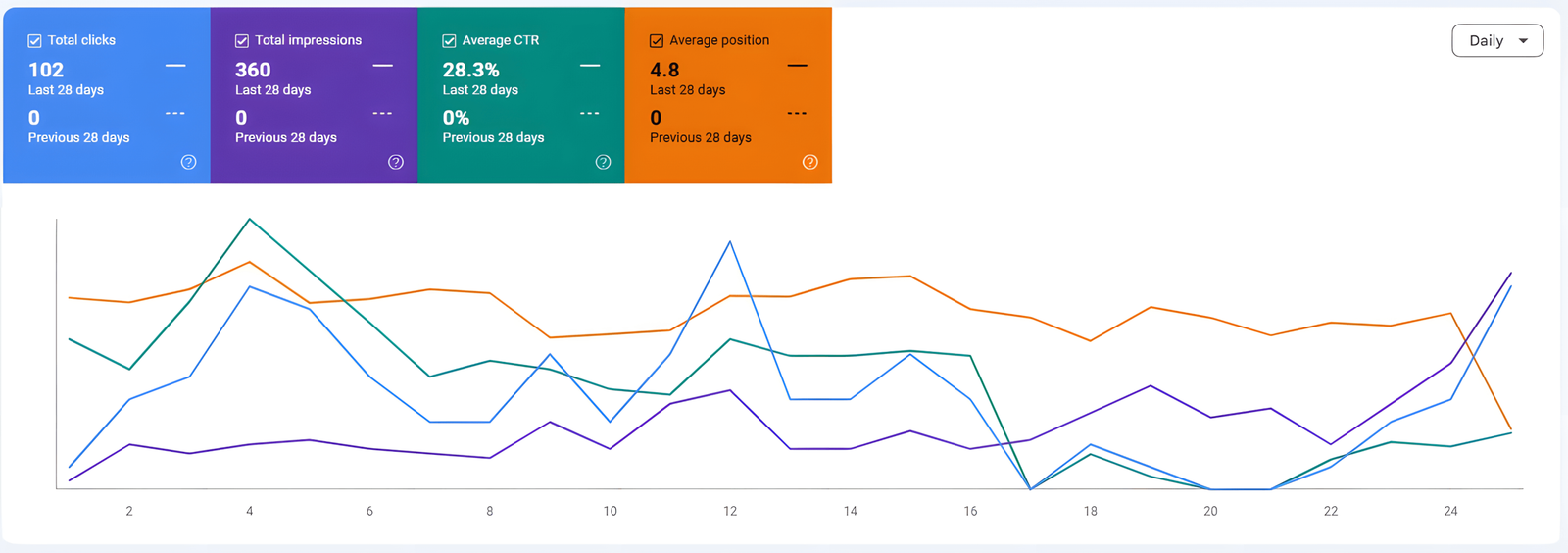Open help icon on Average position card
Viewport: 1568px width, 553px height.
coord(810,162)
